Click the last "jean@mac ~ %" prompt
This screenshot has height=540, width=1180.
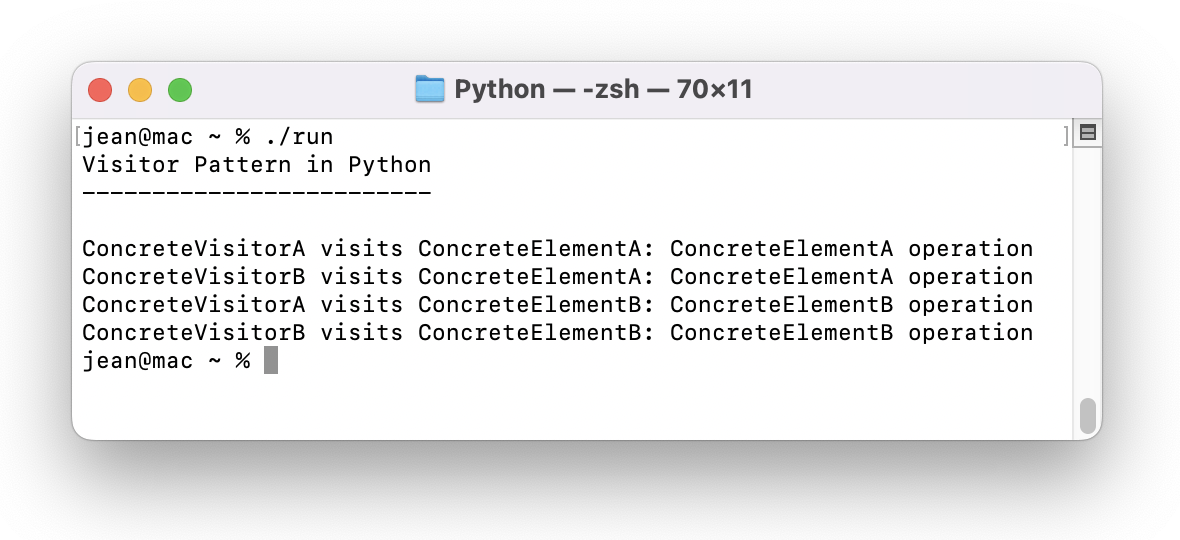(166, 361)
